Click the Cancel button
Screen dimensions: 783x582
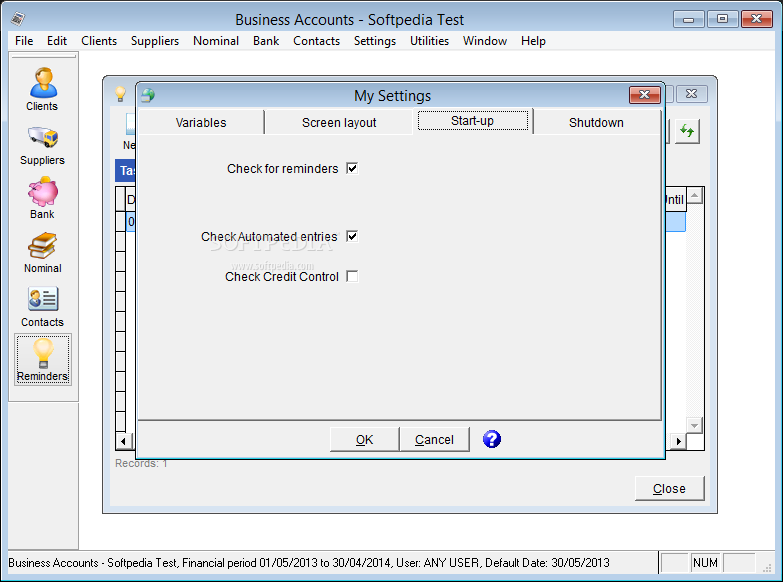pos(434,440)
